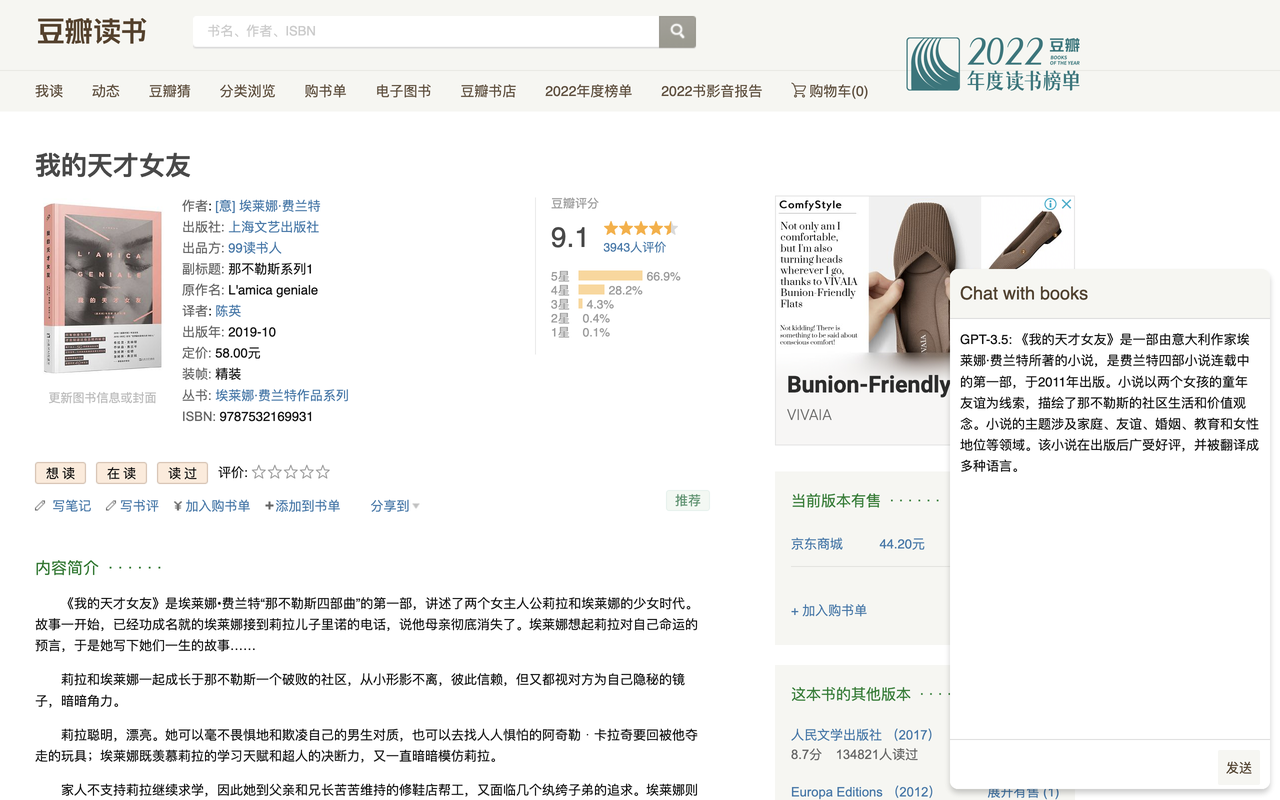Click the ad info icon
Viewport: 1280px width, 800px height.
[x=1051, y=204]
